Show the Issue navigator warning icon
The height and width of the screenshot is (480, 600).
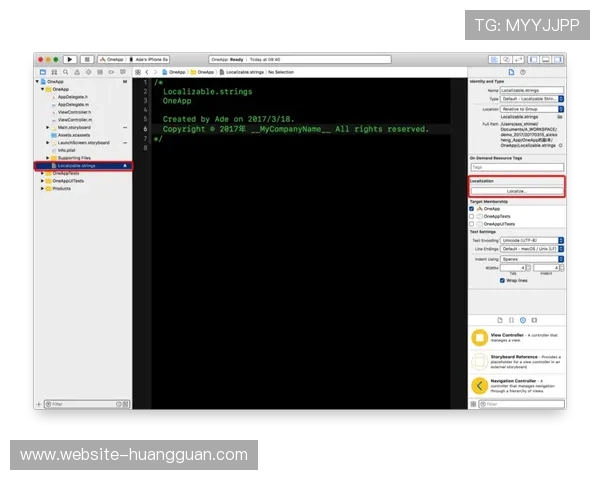click(75, 72)
